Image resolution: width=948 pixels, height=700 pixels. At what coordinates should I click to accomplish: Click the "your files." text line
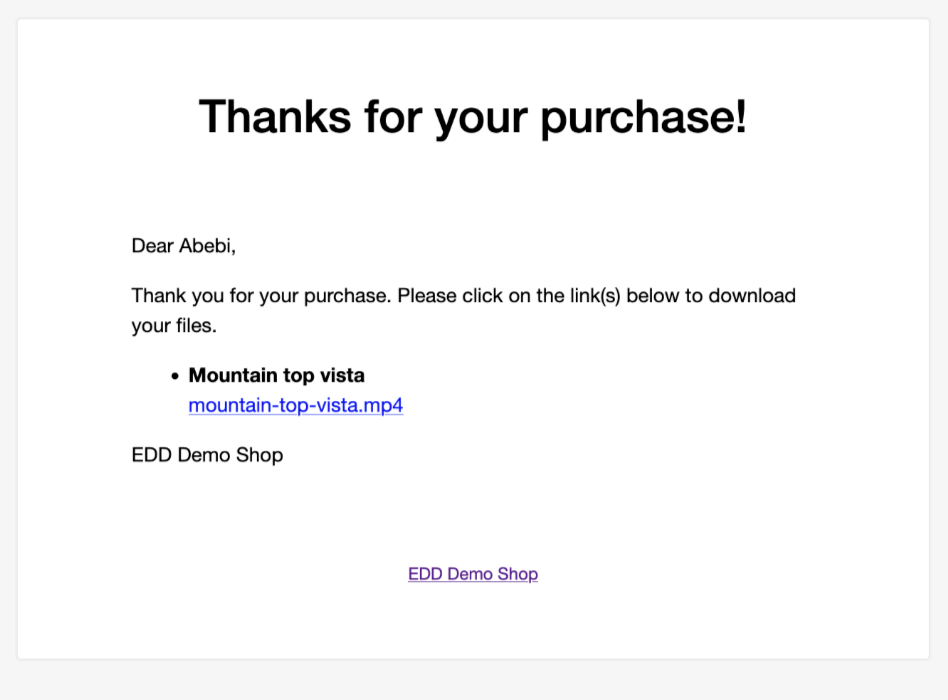pos(174,326)
